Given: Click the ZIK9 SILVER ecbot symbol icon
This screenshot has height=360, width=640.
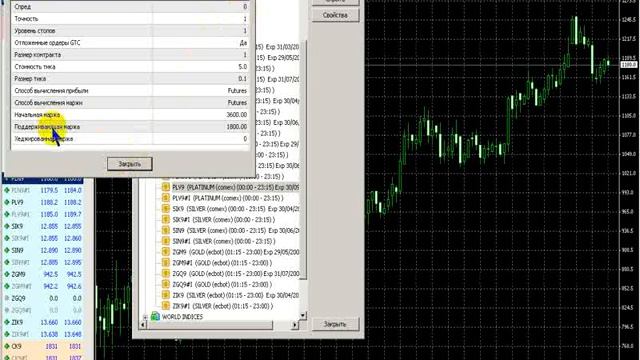Looking at the screenshot, I should point(165,295).
